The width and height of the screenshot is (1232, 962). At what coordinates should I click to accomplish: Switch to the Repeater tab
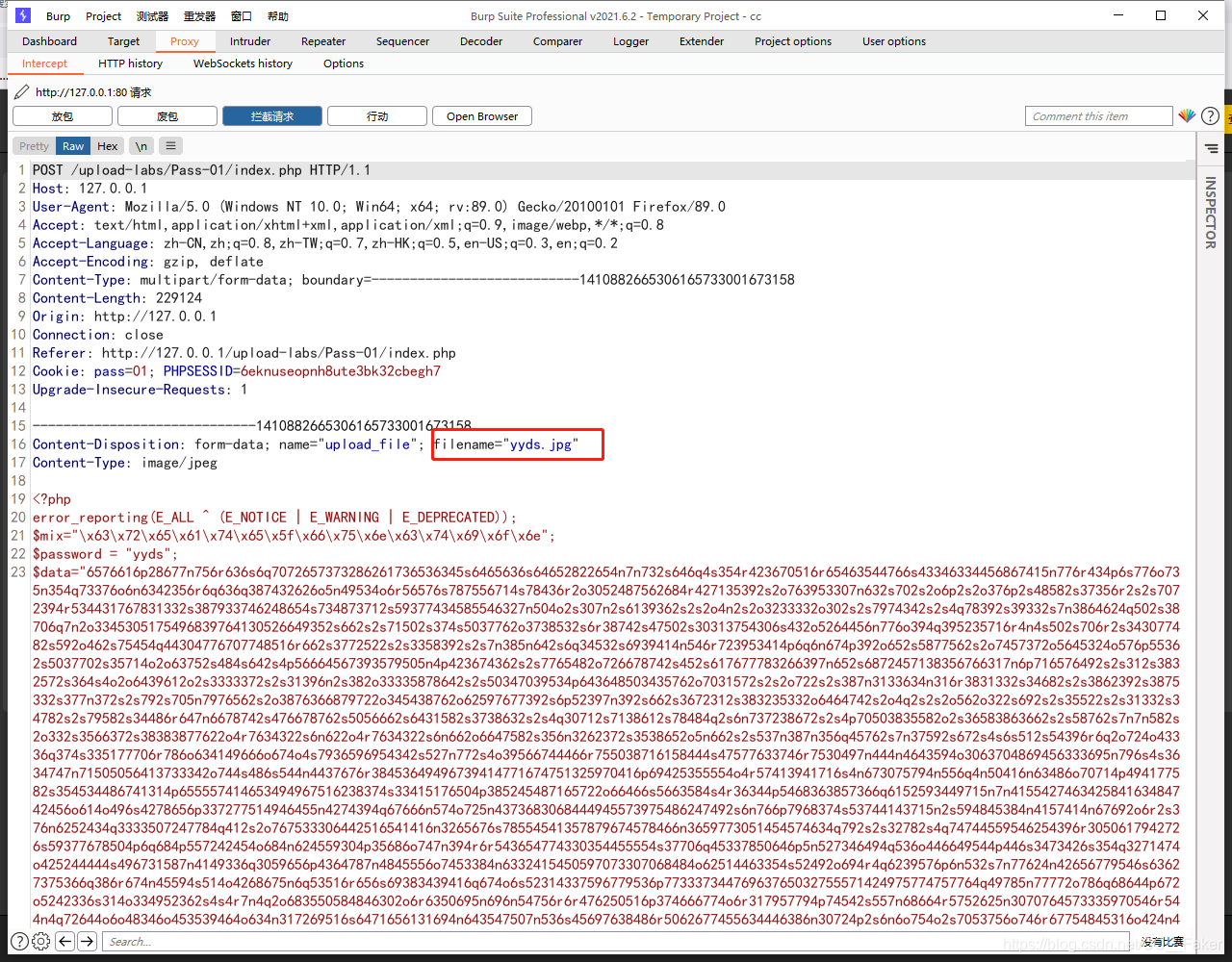click(x=323, y=41)
